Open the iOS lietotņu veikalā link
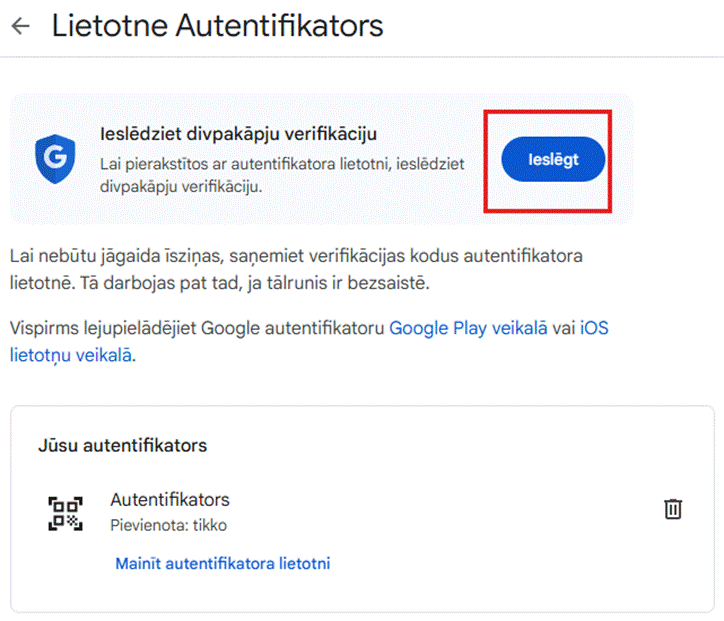This screenshot has height=621, width=724. (x=309, y=342)
